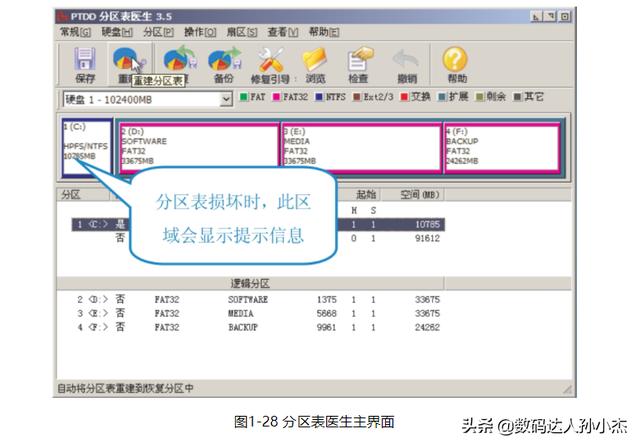Click the 检查 check toolbar icon
The height and width of the screenshot is (447, 640).
point(360,59)
